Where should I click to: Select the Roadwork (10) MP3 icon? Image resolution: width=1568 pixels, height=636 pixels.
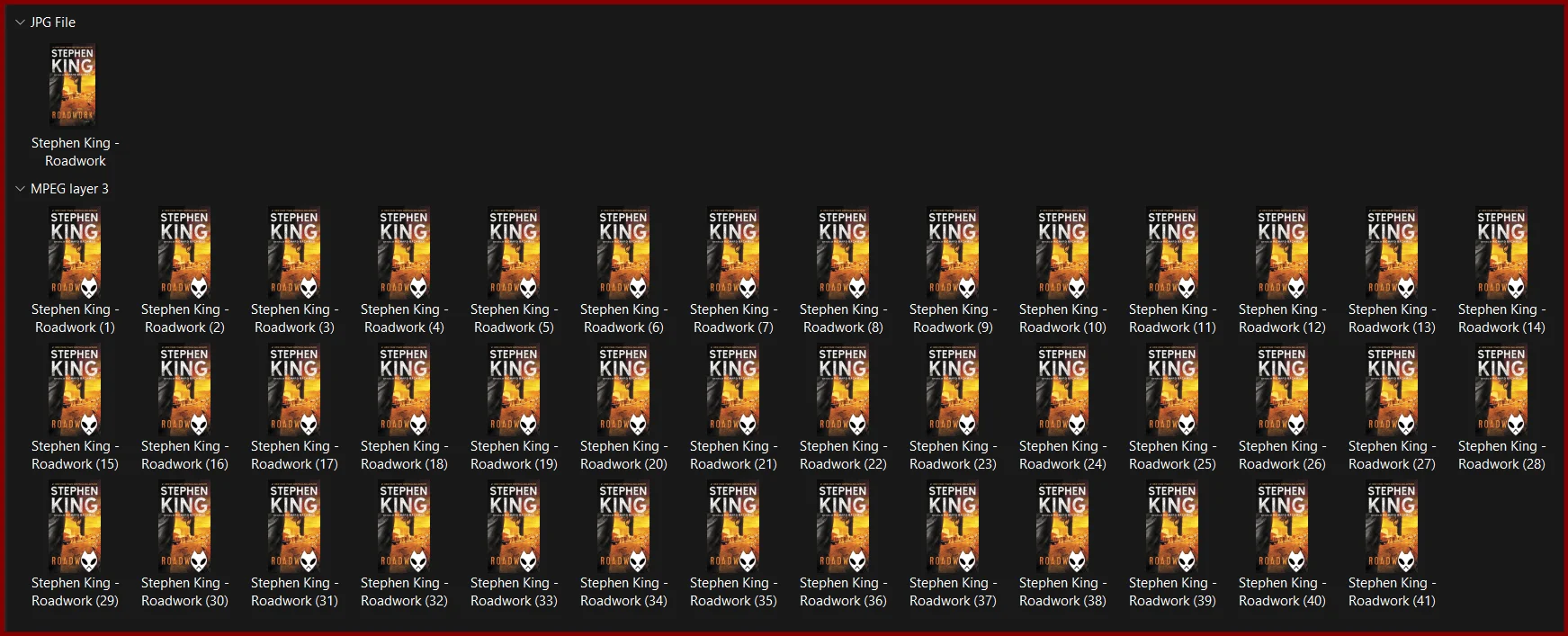pos(1062,254)
